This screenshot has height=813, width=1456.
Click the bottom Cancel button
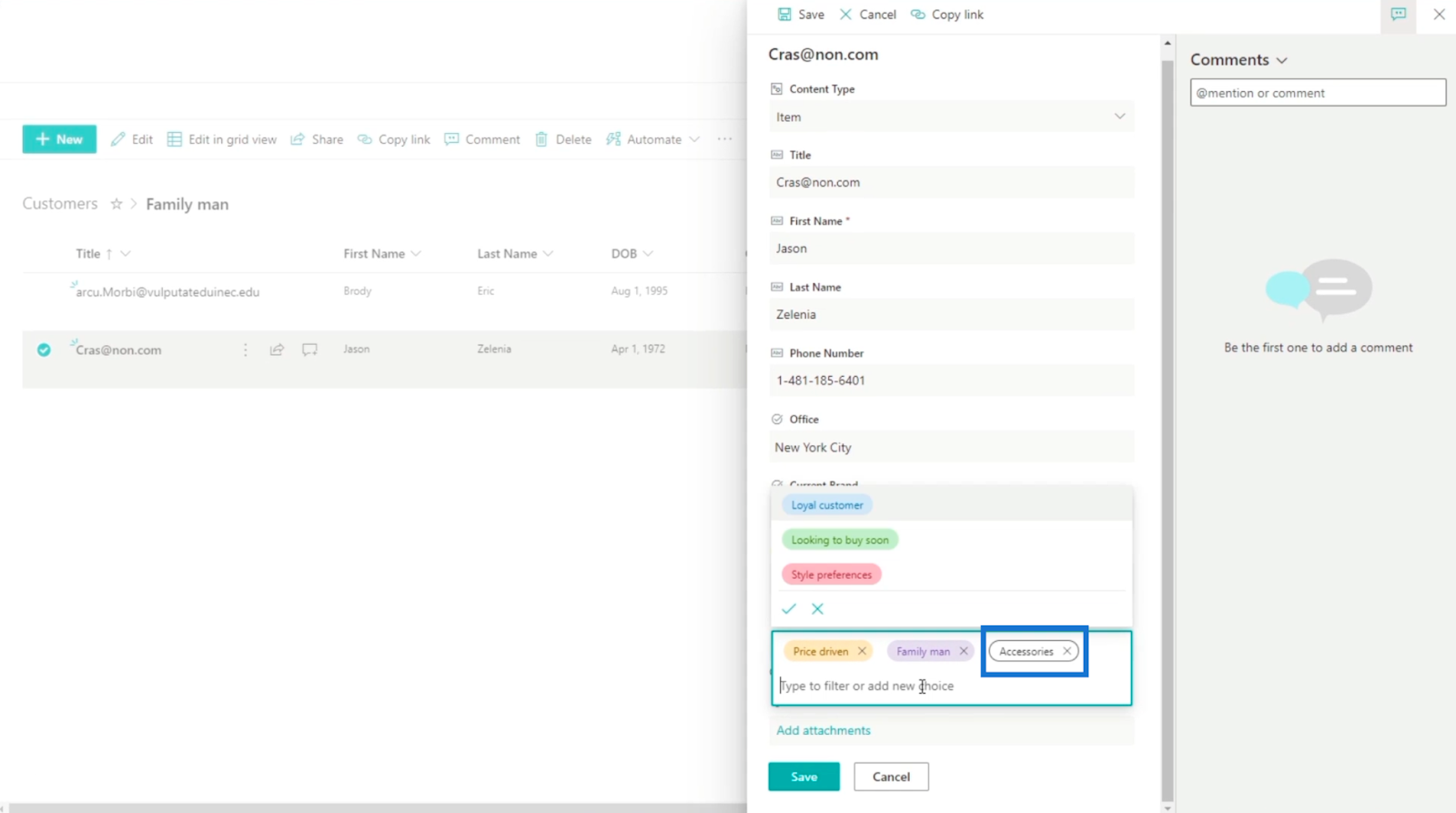click(x=891, y=777)
